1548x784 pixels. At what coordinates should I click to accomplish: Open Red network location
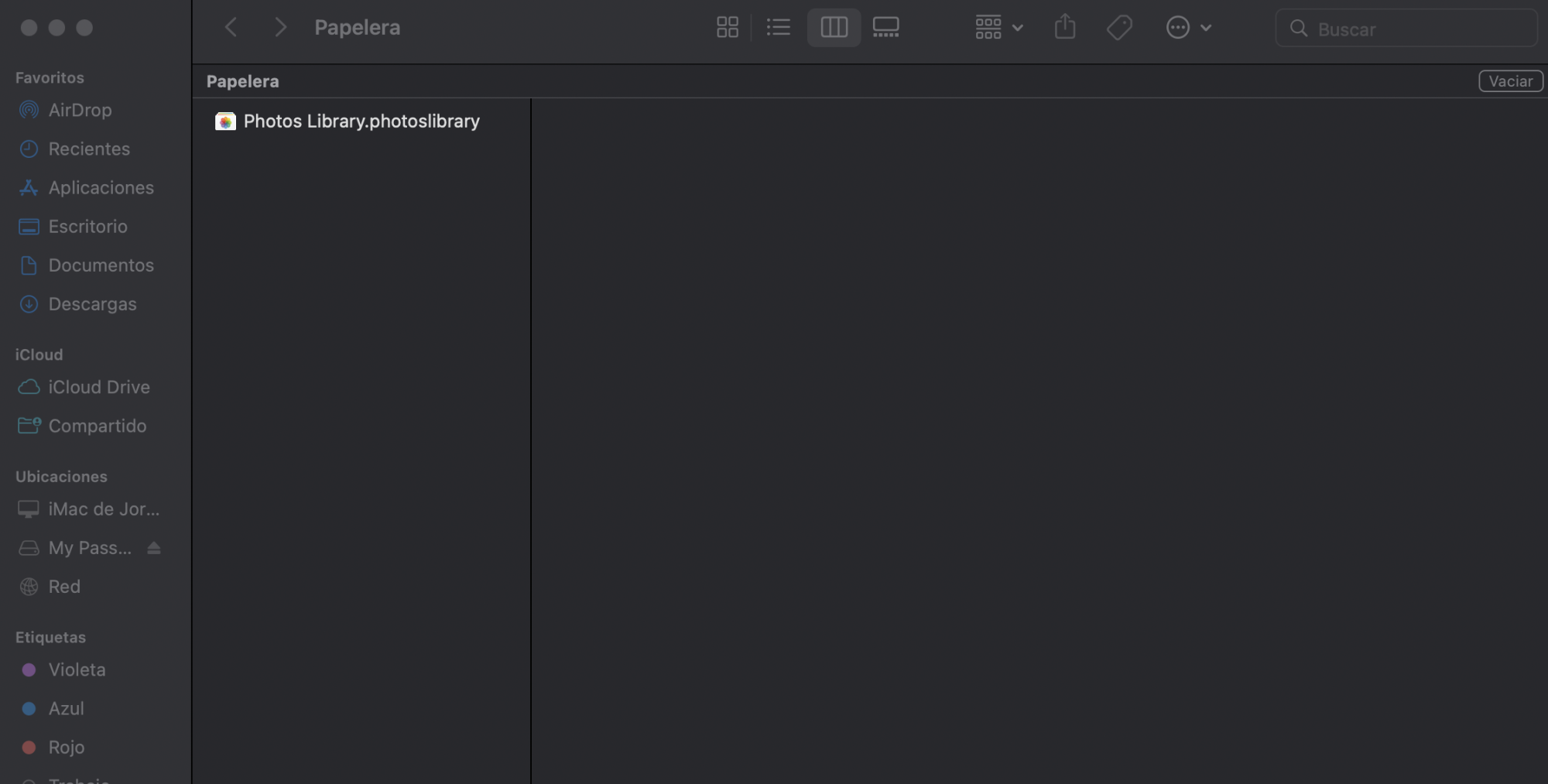64,586
